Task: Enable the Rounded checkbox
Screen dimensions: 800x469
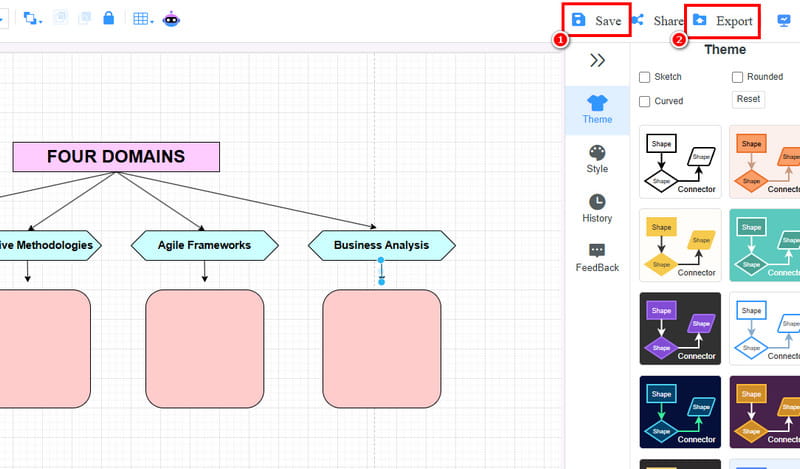Action: [x=737, y=77]
